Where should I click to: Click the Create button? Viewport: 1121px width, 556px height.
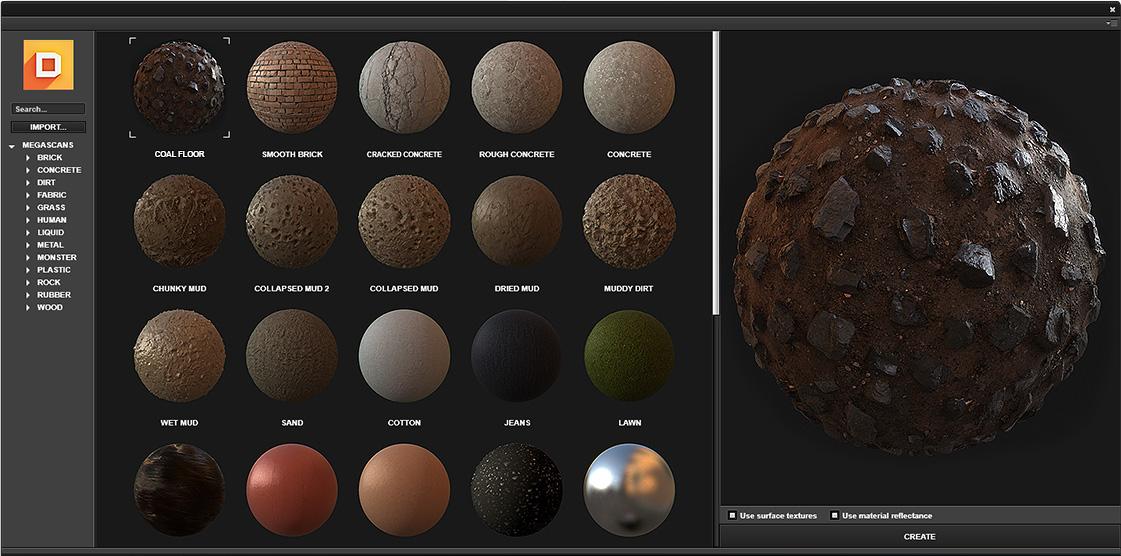919,537
